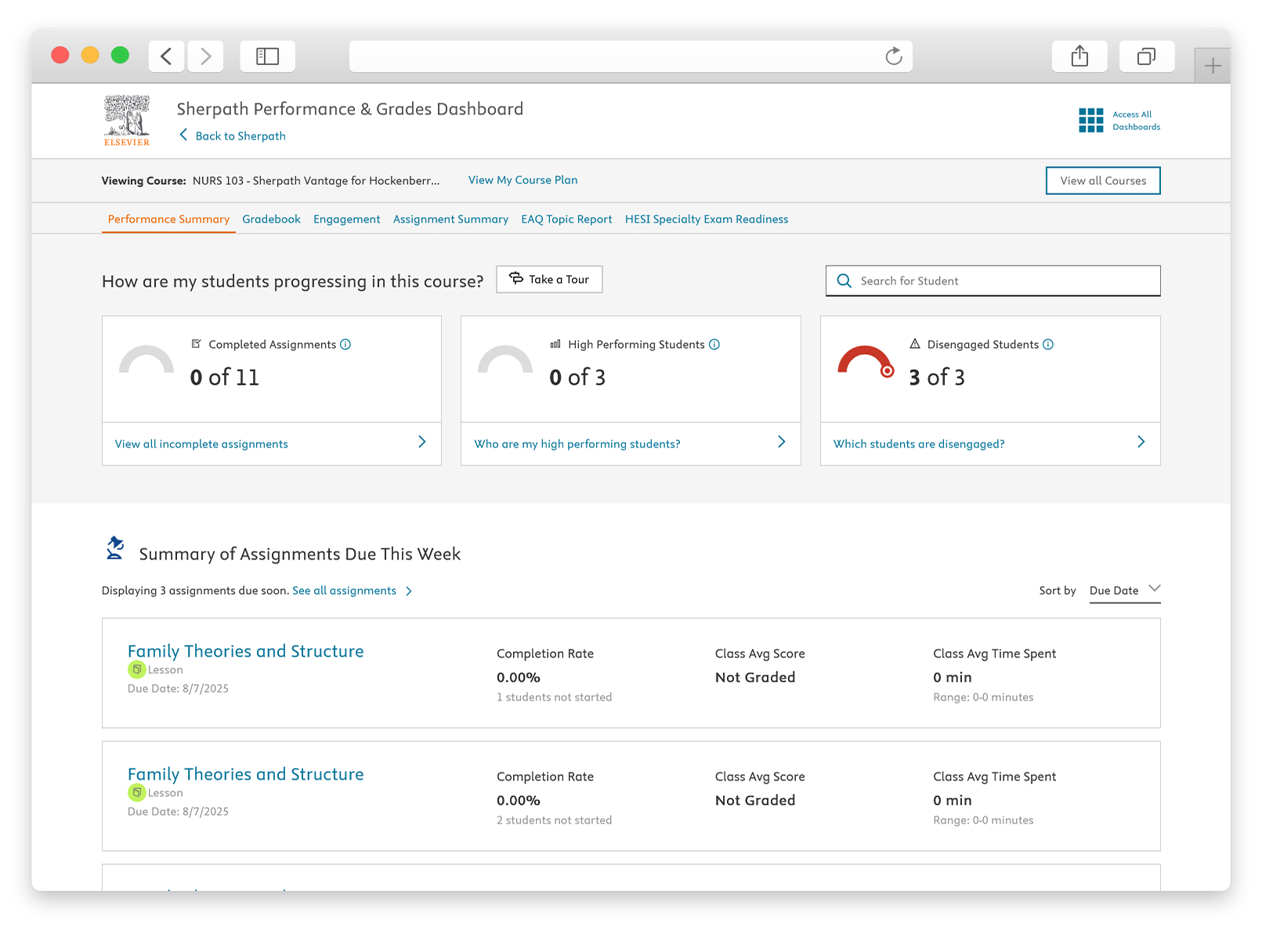Show all tabs overview icon

(x=1146, y=56)
